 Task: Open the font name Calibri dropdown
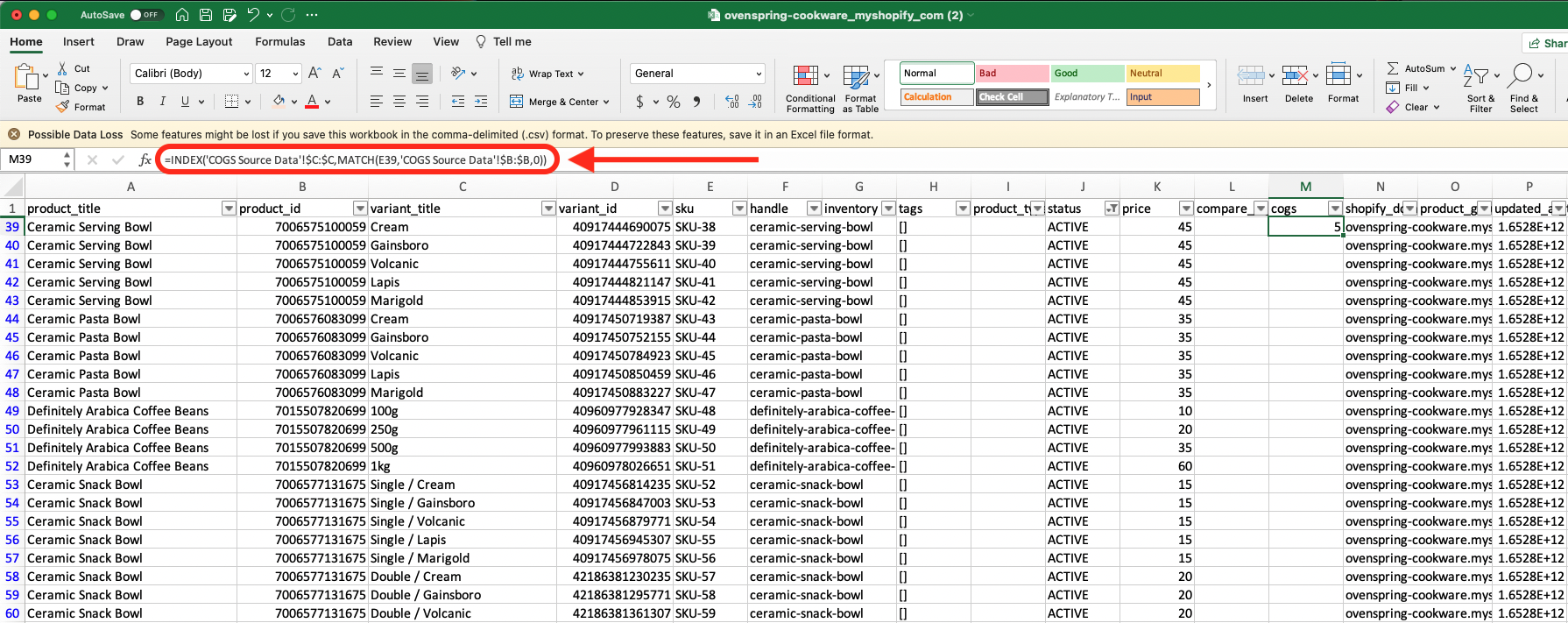click(x=244, y=74)
